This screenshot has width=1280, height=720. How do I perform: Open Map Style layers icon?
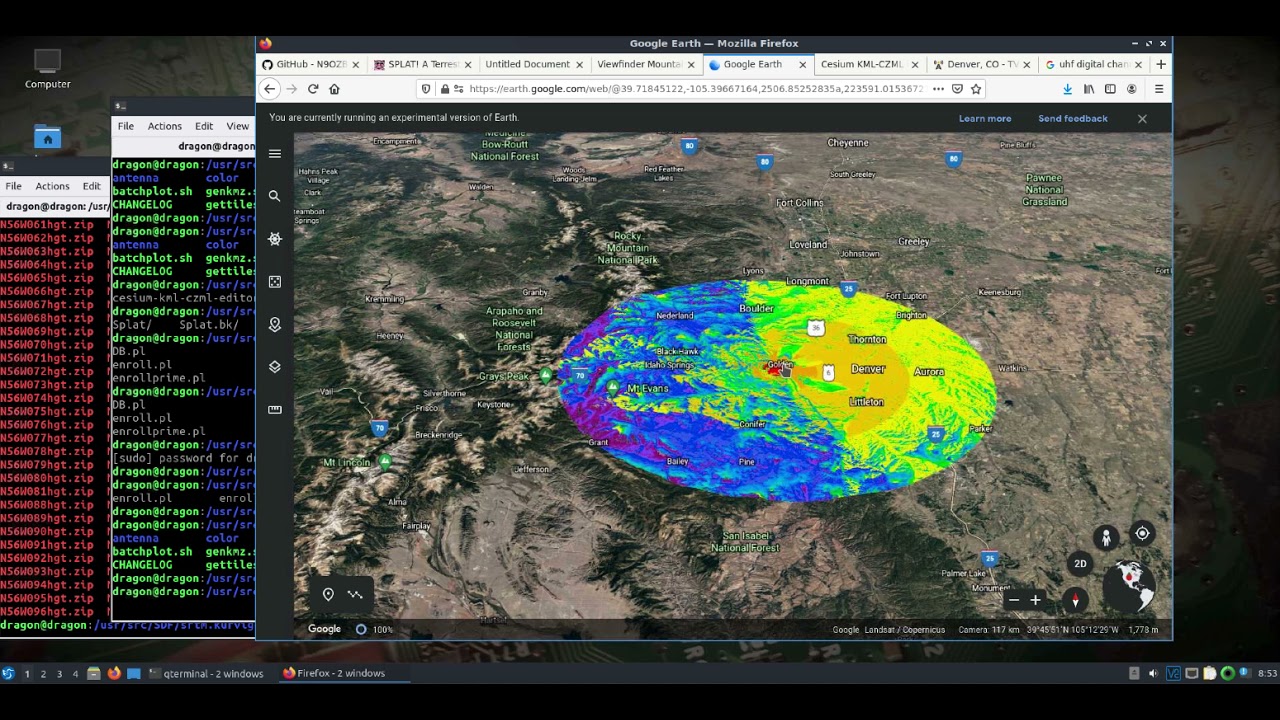[275, 367]
